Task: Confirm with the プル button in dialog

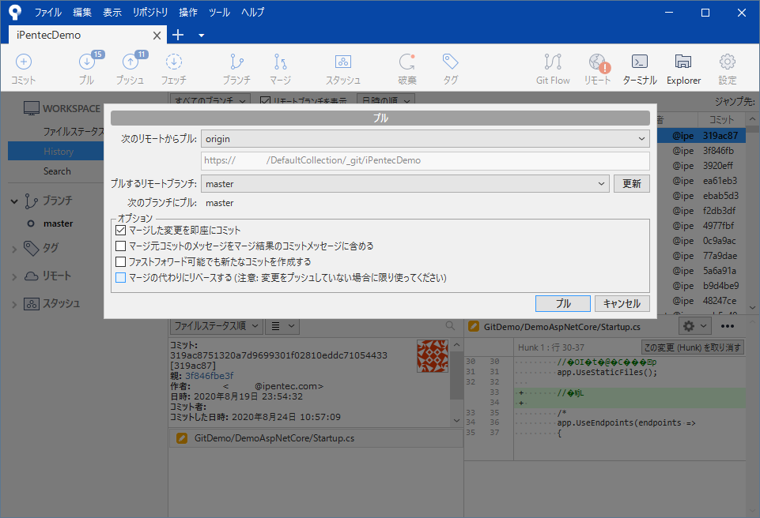Action: pos(563,303)
